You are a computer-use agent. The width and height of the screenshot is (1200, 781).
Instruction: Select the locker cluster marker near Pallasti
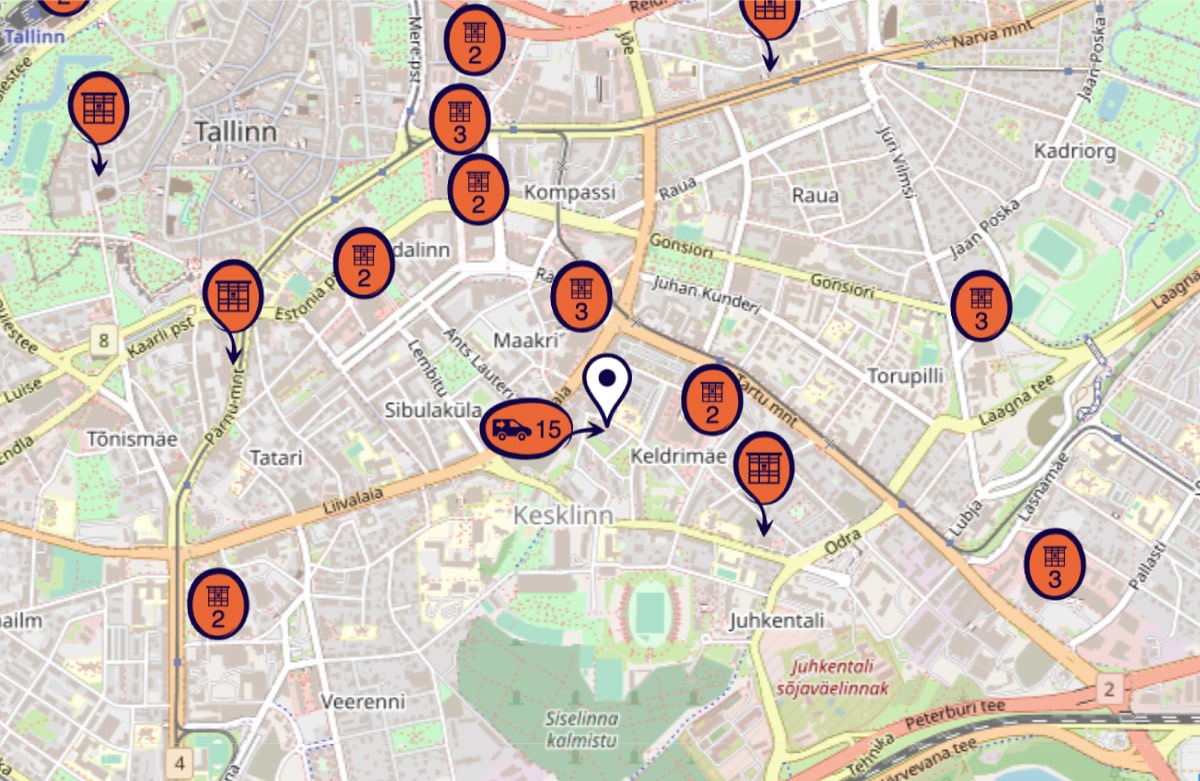pyautogui.click(x=1054, y=565)
